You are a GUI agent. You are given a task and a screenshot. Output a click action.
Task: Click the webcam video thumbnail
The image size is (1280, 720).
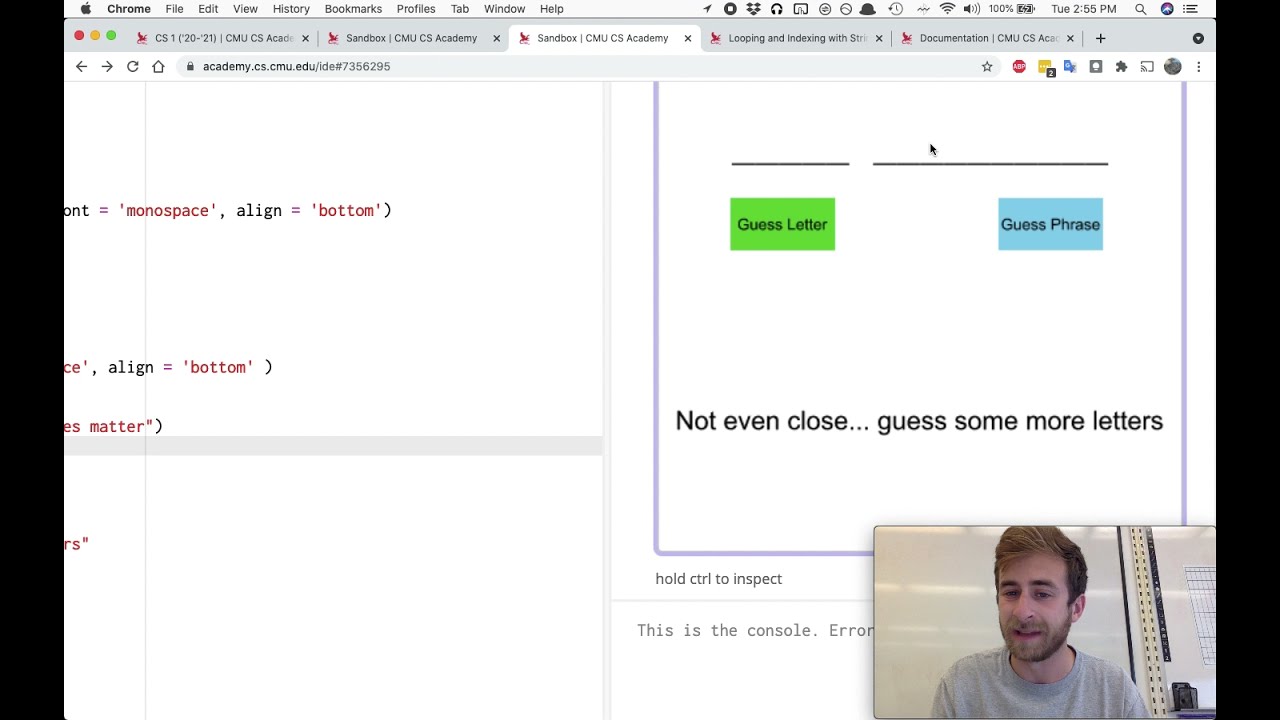click(x=1044, y=622)
